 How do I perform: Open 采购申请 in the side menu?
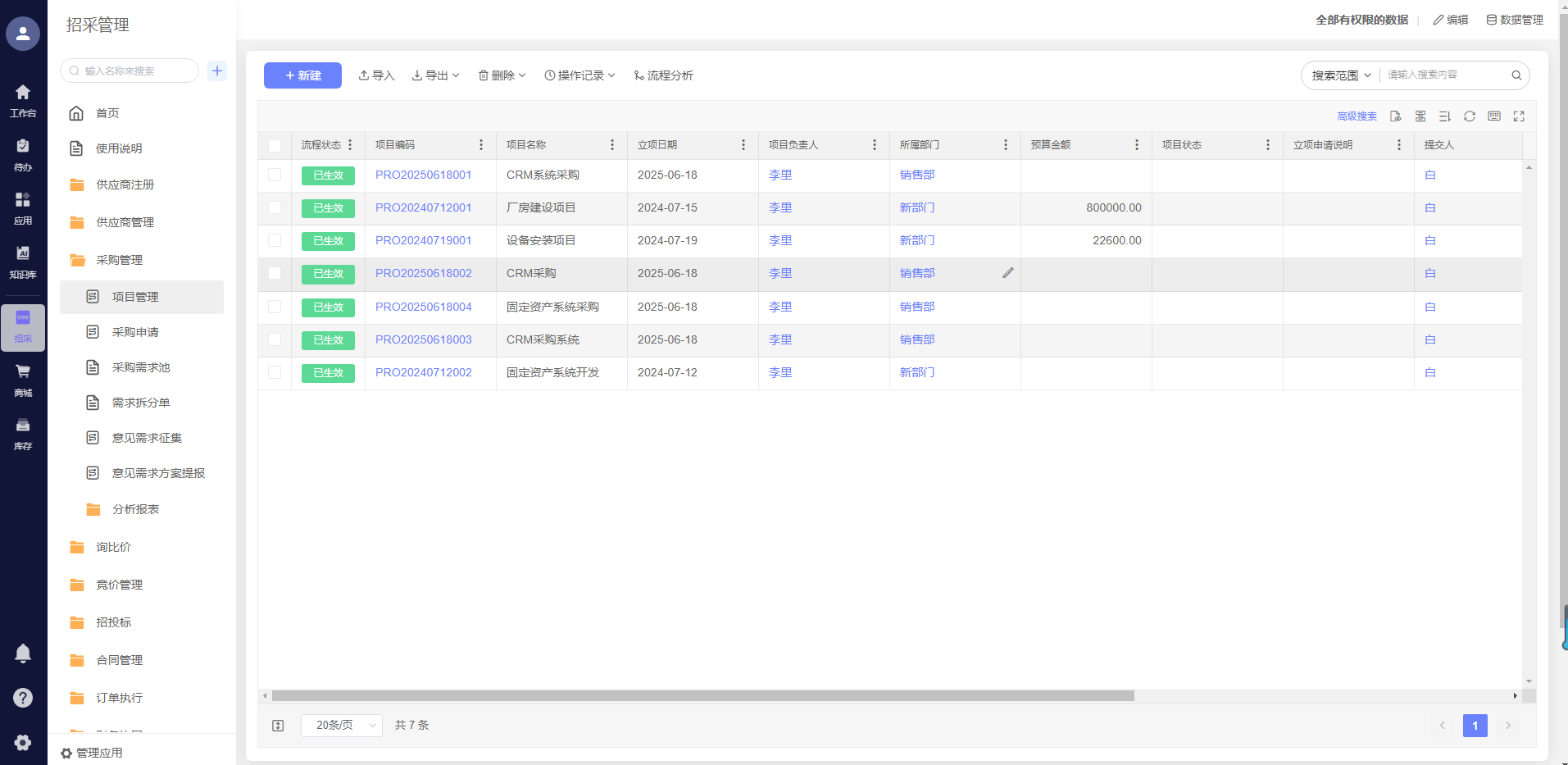135,332
